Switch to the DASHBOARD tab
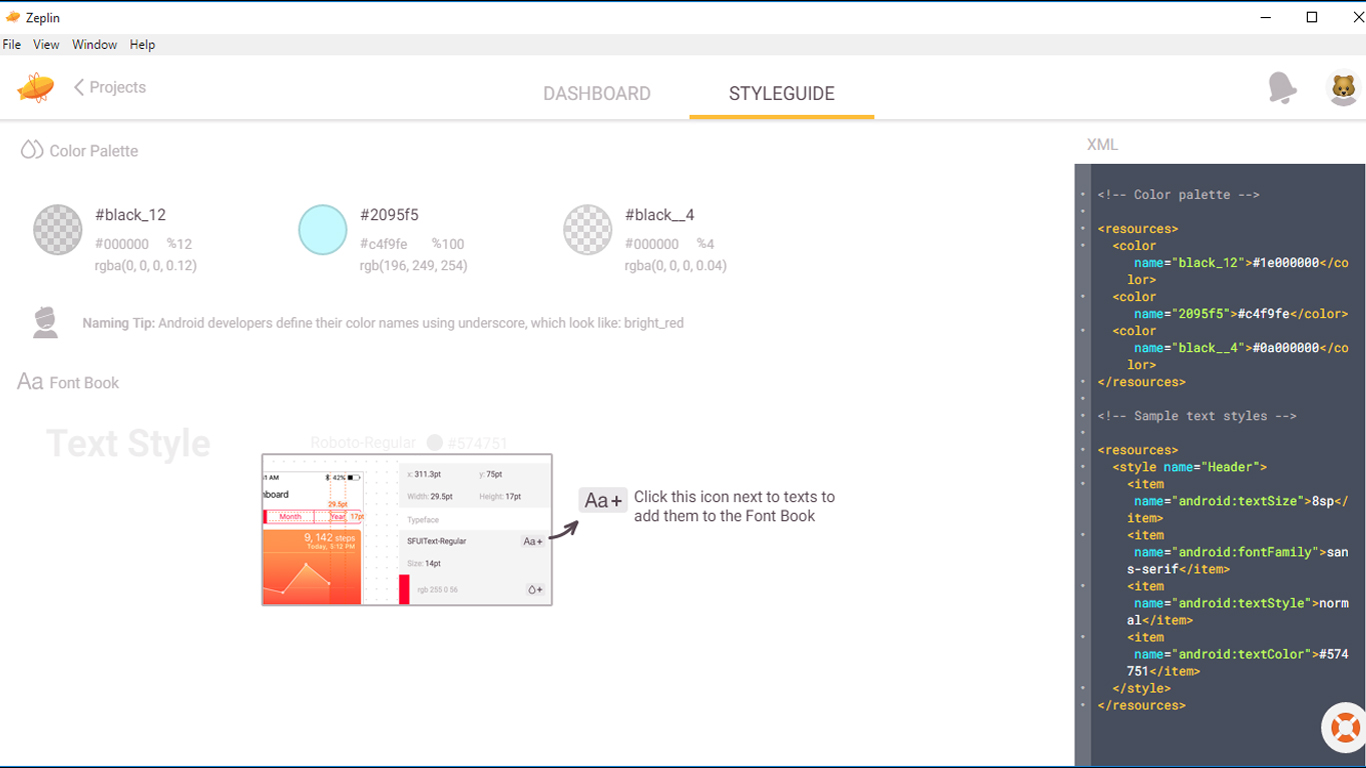The image size is (1366, 768). (597, 93)
